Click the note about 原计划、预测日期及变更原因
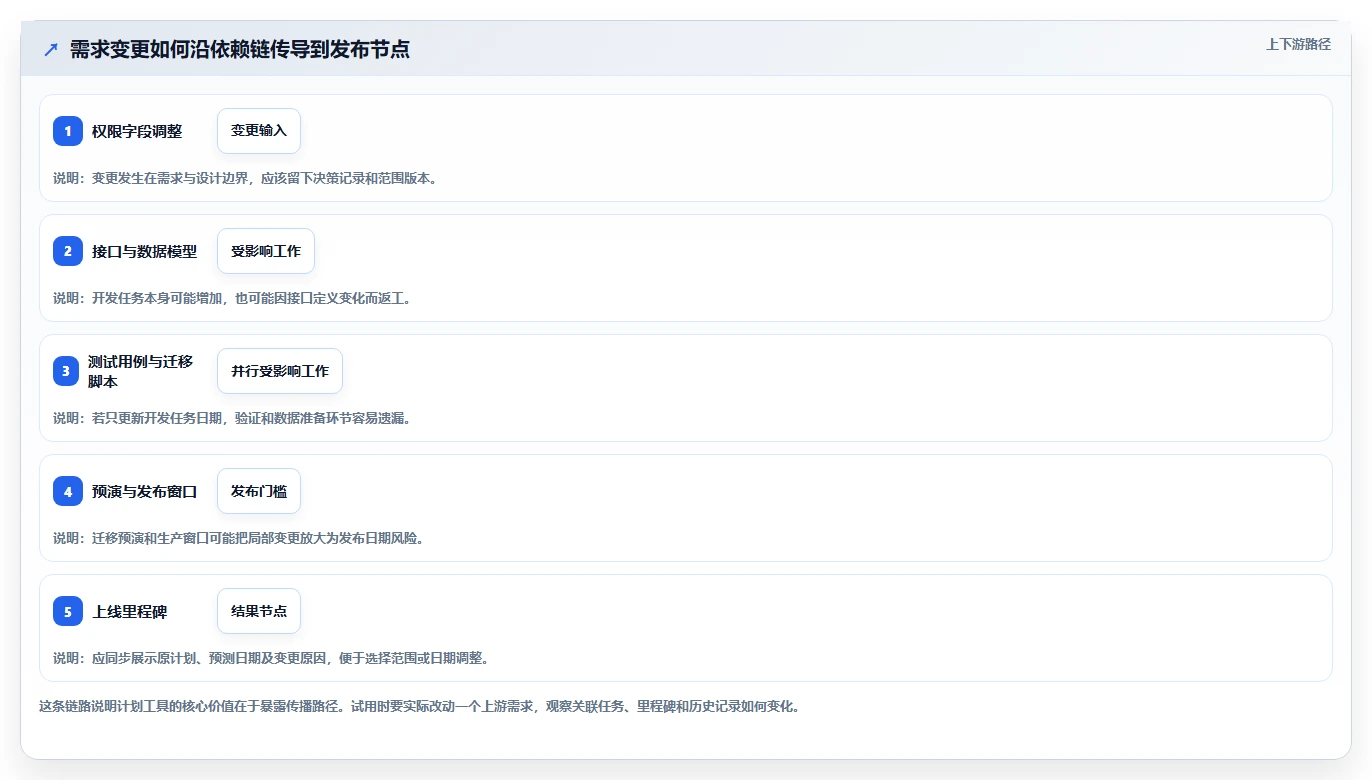 click(x=271, y=658)
